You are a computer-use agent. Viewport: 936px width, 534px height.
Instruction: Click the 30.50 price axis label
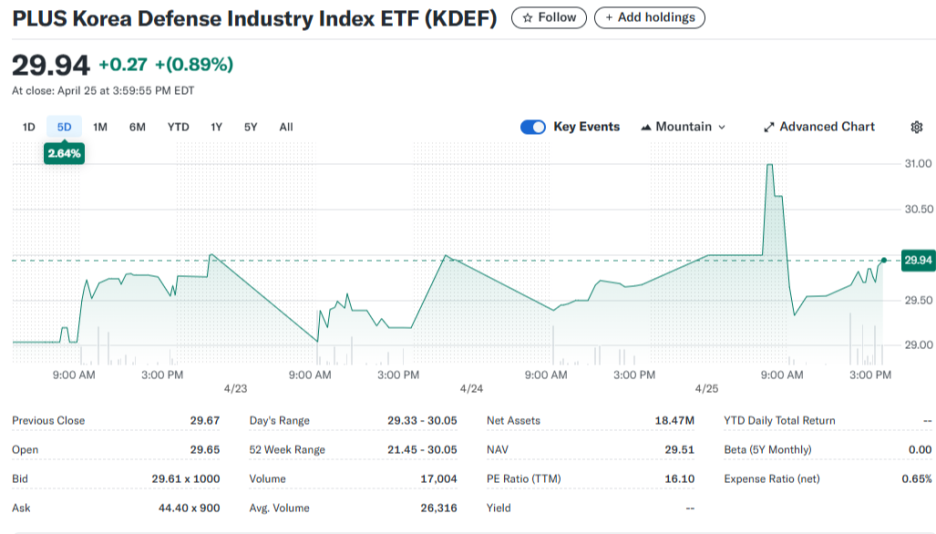[919, 209]
